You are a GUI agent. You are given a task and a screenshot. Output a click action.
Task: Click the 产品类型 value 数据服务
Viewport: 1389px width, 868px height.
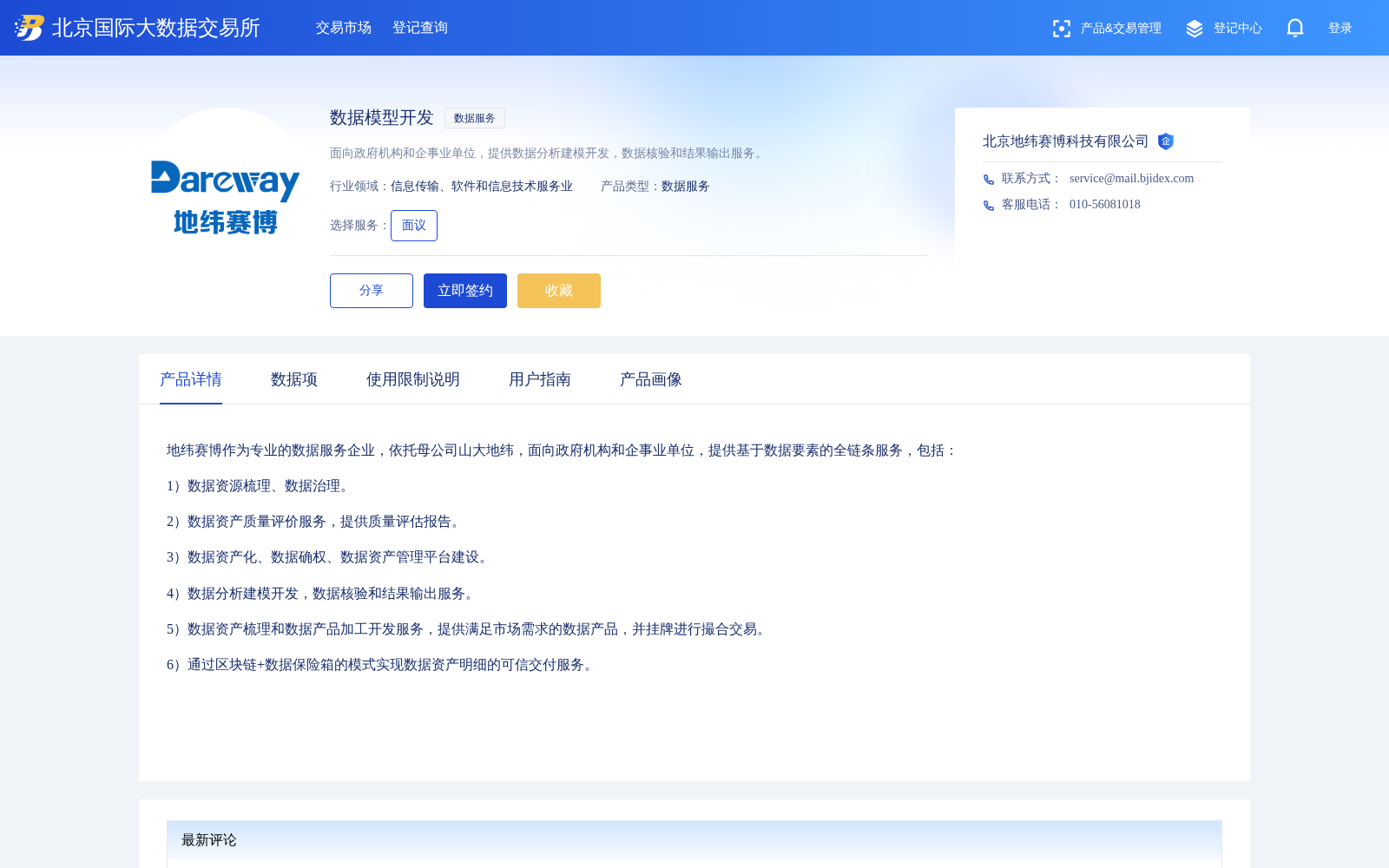pos(686,187)
